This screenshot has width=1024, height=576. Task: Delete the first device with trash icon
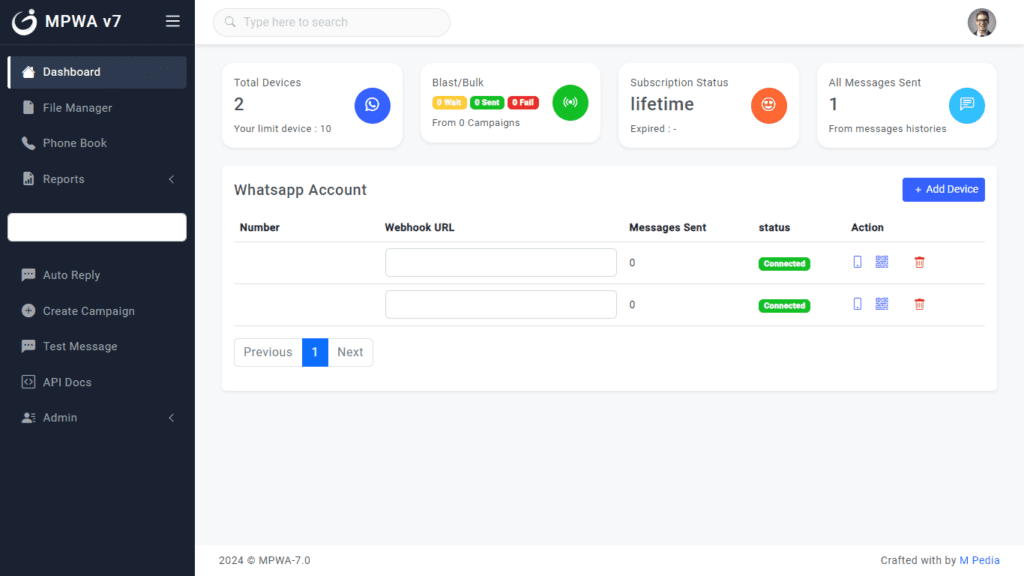pos(919,261)
